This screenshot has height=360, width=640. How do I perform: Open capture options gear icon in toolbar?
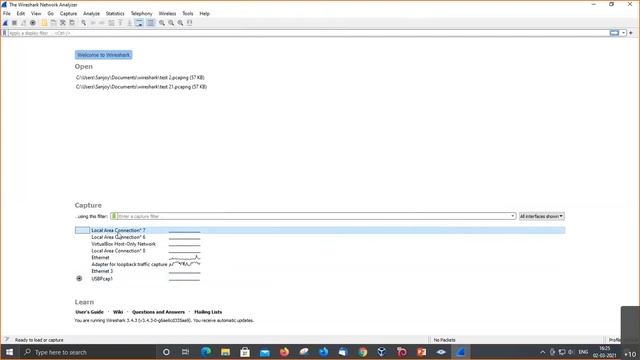[33, 23]
